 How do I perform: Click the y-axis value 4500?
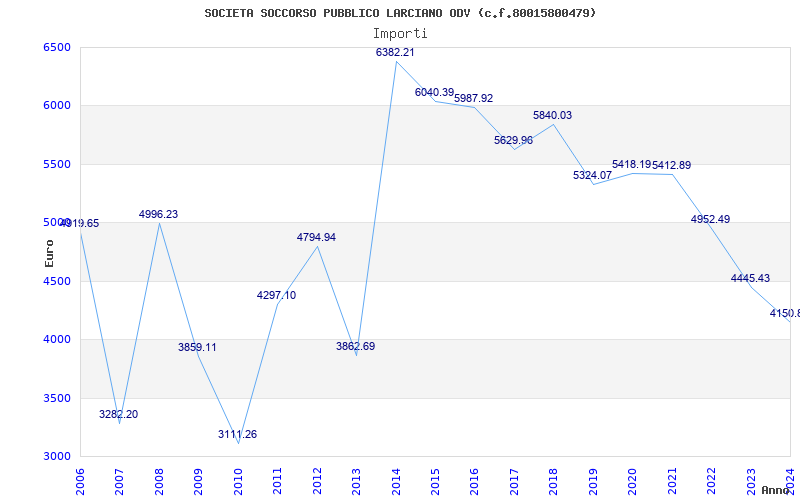tap(57, 281)
